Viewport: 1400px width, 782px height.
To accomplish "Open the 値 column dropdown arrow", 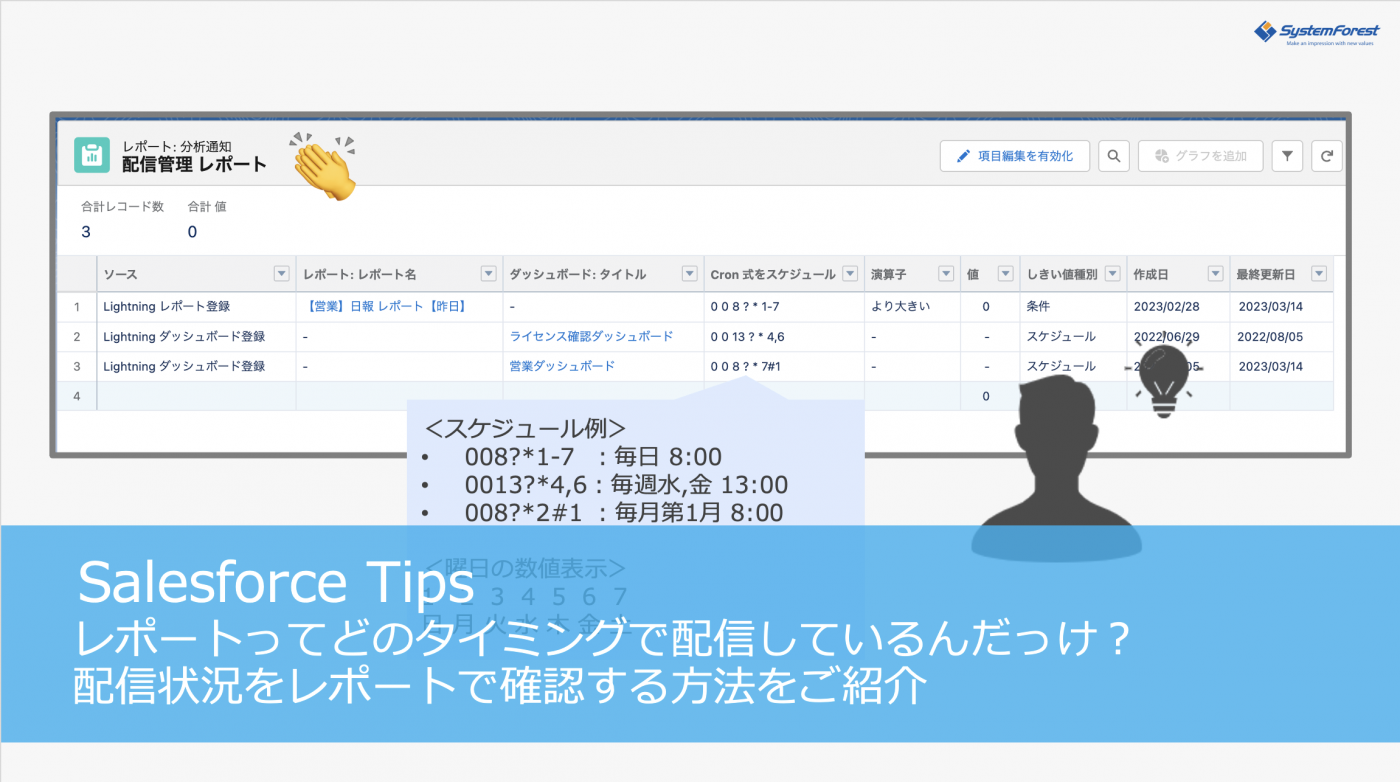I will [1006, 274].
